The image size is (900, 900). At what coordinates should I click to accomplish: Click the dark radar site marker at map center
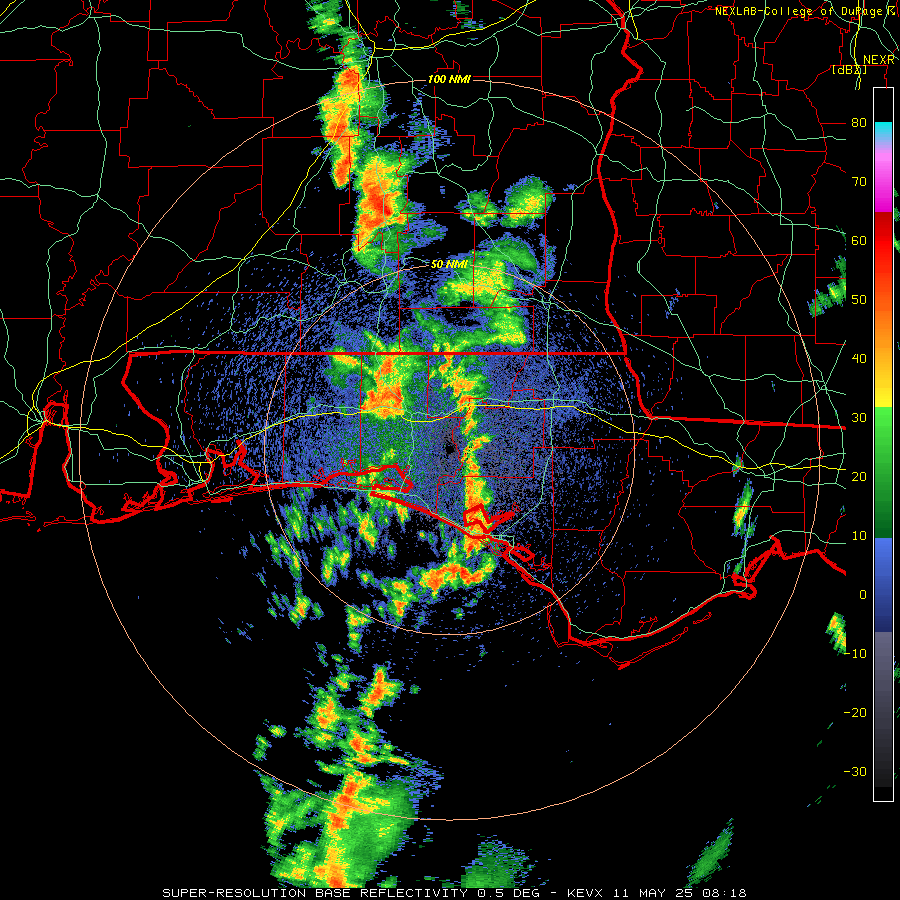(450, 449)
